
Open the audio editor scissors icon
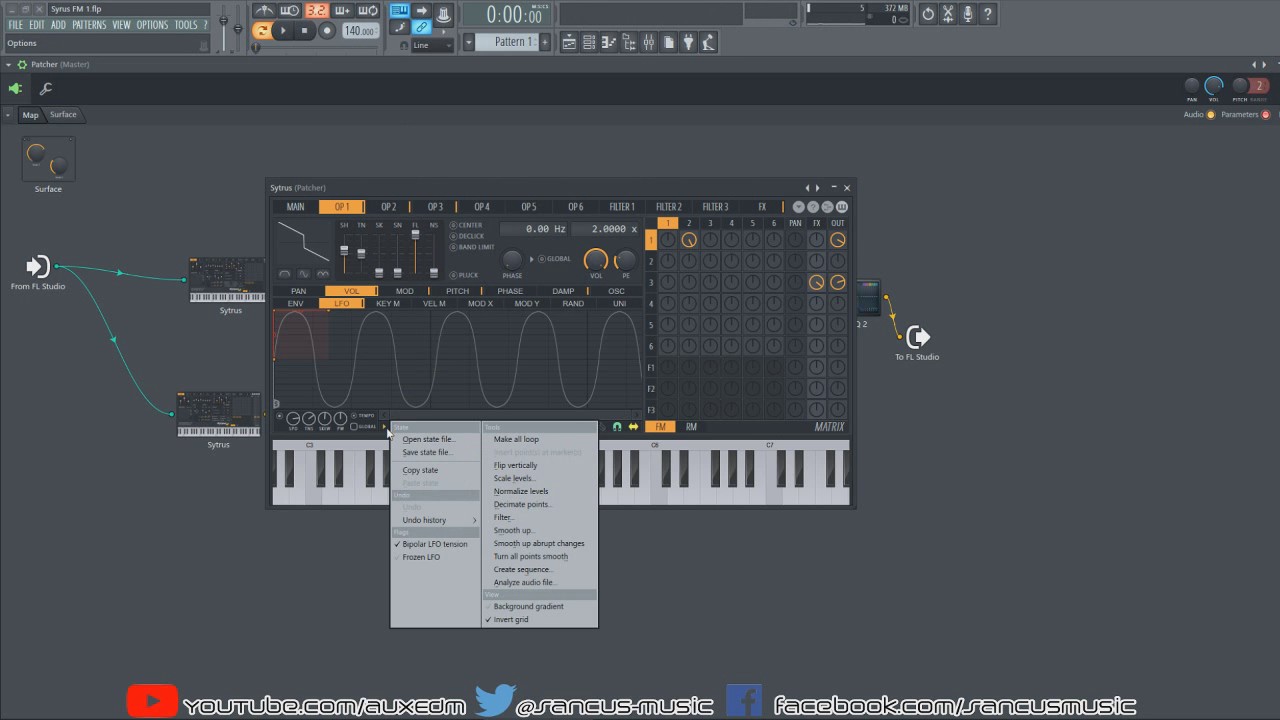pos(948,14)
